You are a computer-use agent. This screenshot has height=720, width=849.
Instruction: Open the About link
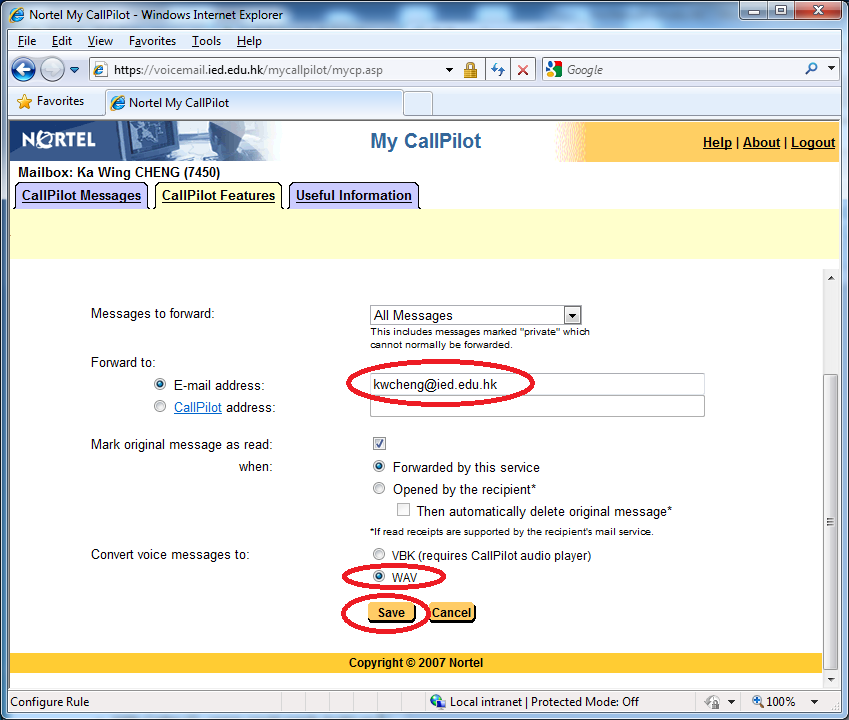761,142
